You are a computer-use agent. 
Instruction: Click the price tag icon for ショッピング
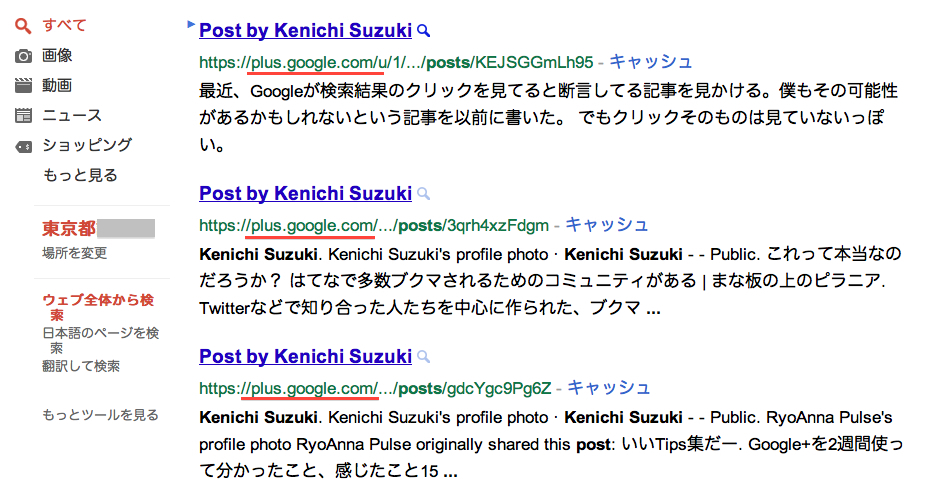click(23, 146)
